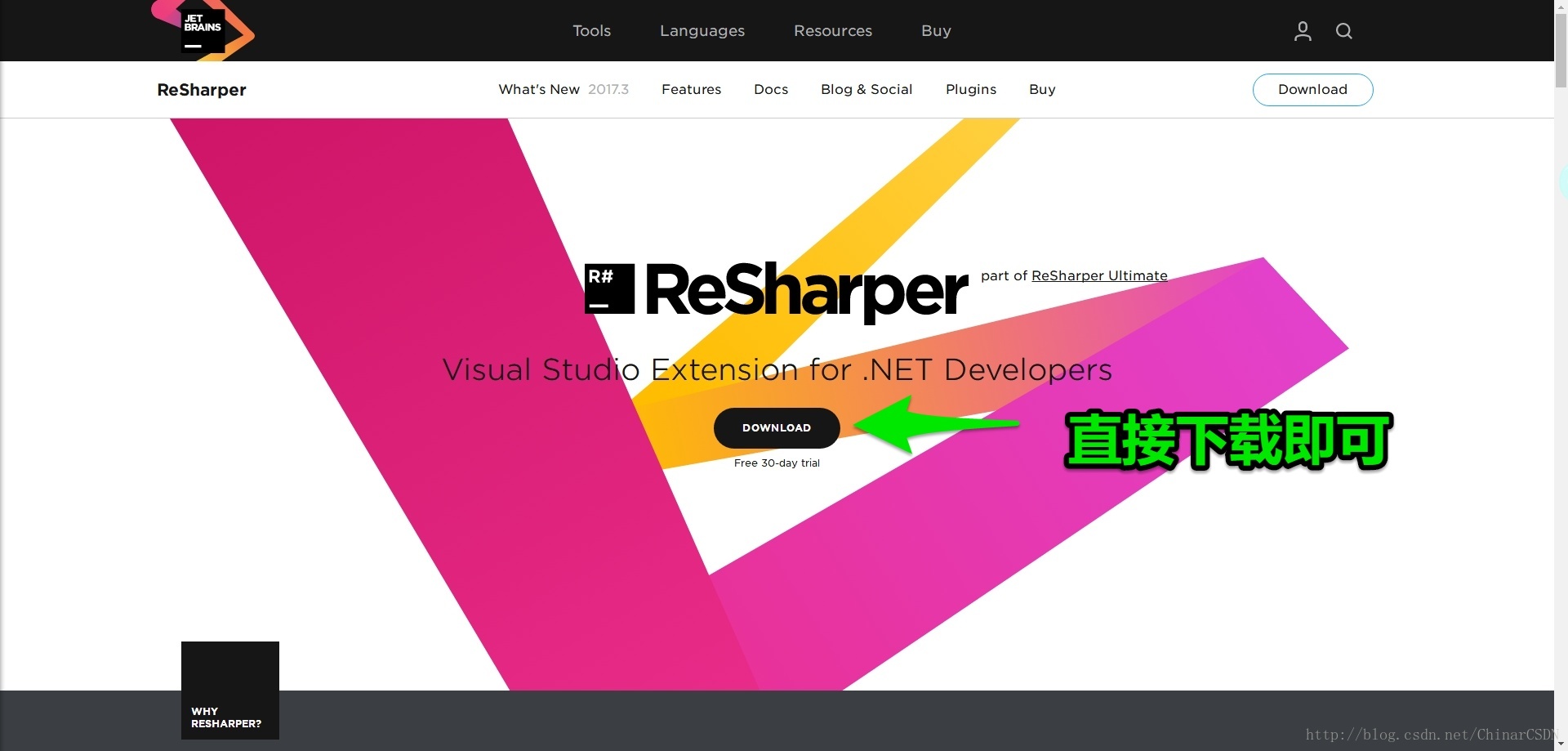Click the scrollbar up arrow
This screenshot has height=751, width=1568.
[x=1561, y=5]
